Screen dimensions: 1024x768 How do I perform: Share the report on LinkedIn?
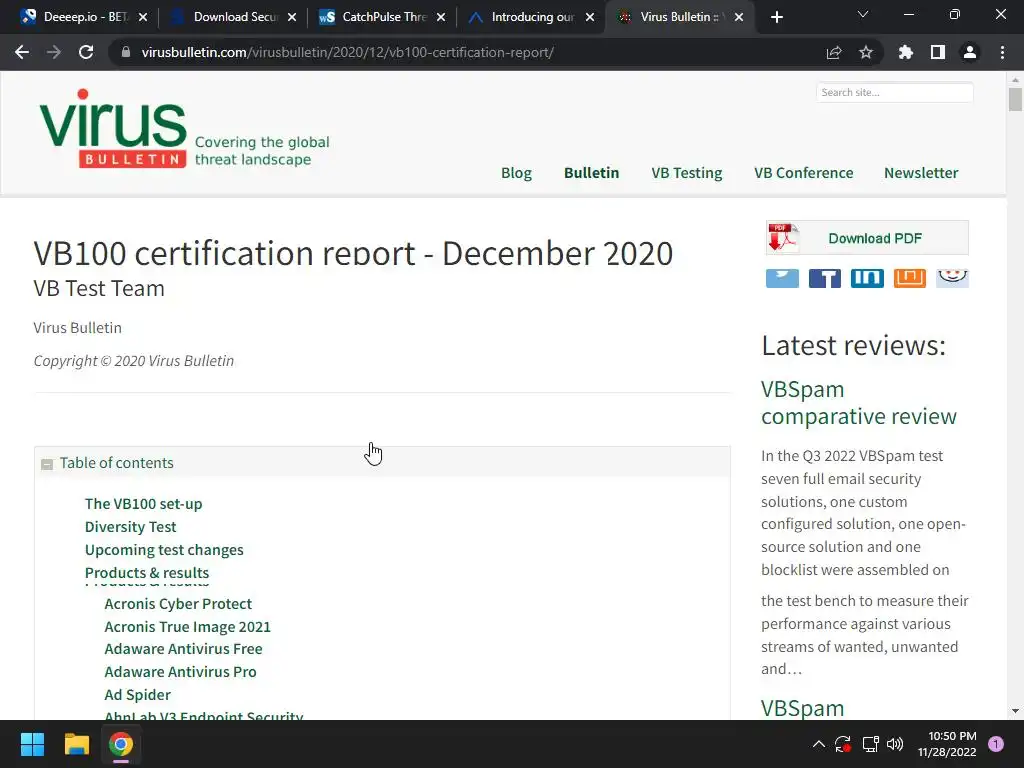tap(867, 278)
